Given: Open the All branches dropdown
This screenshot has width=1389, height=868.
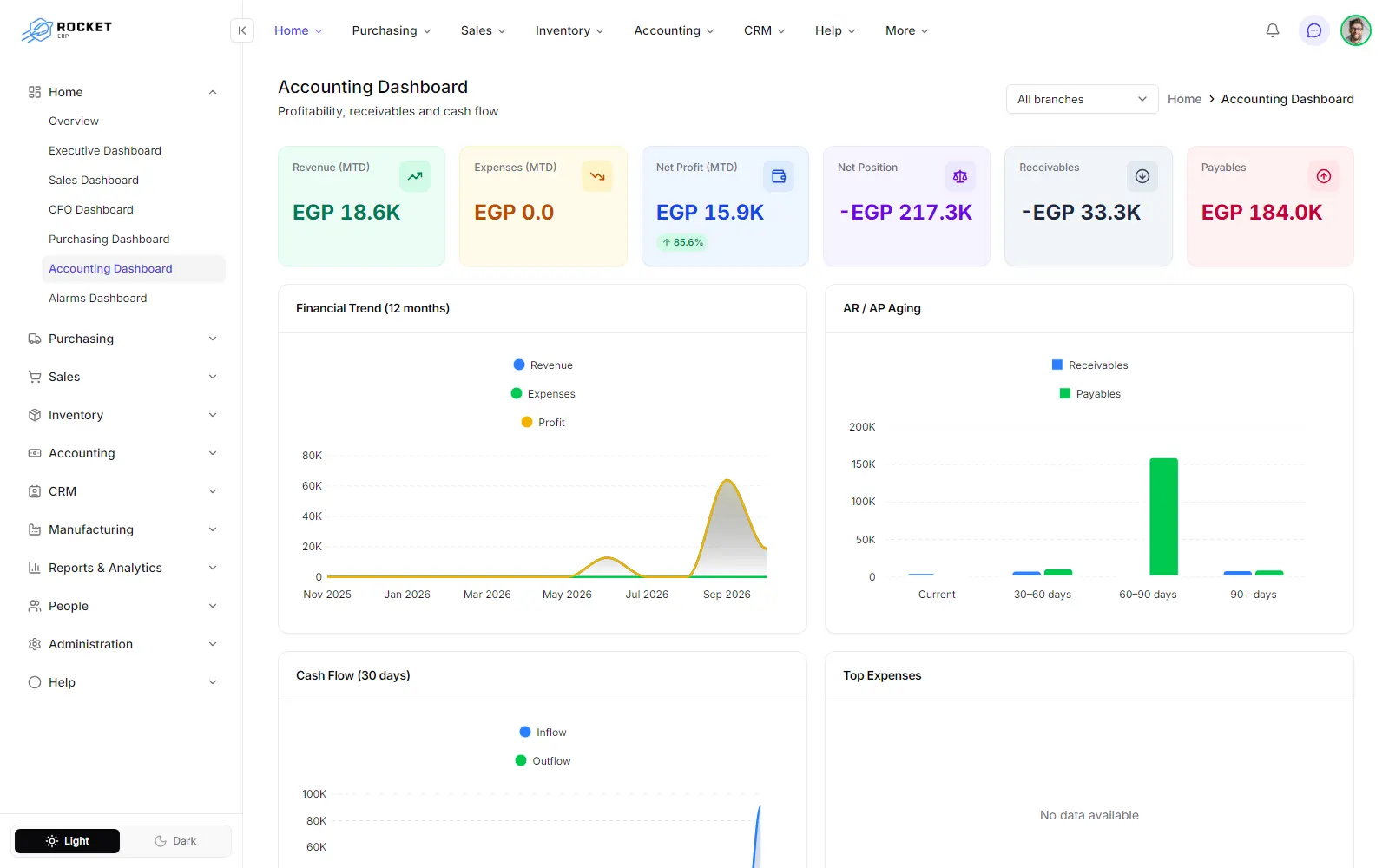Looking at the screenshot, I should (x=1082, y=99).
